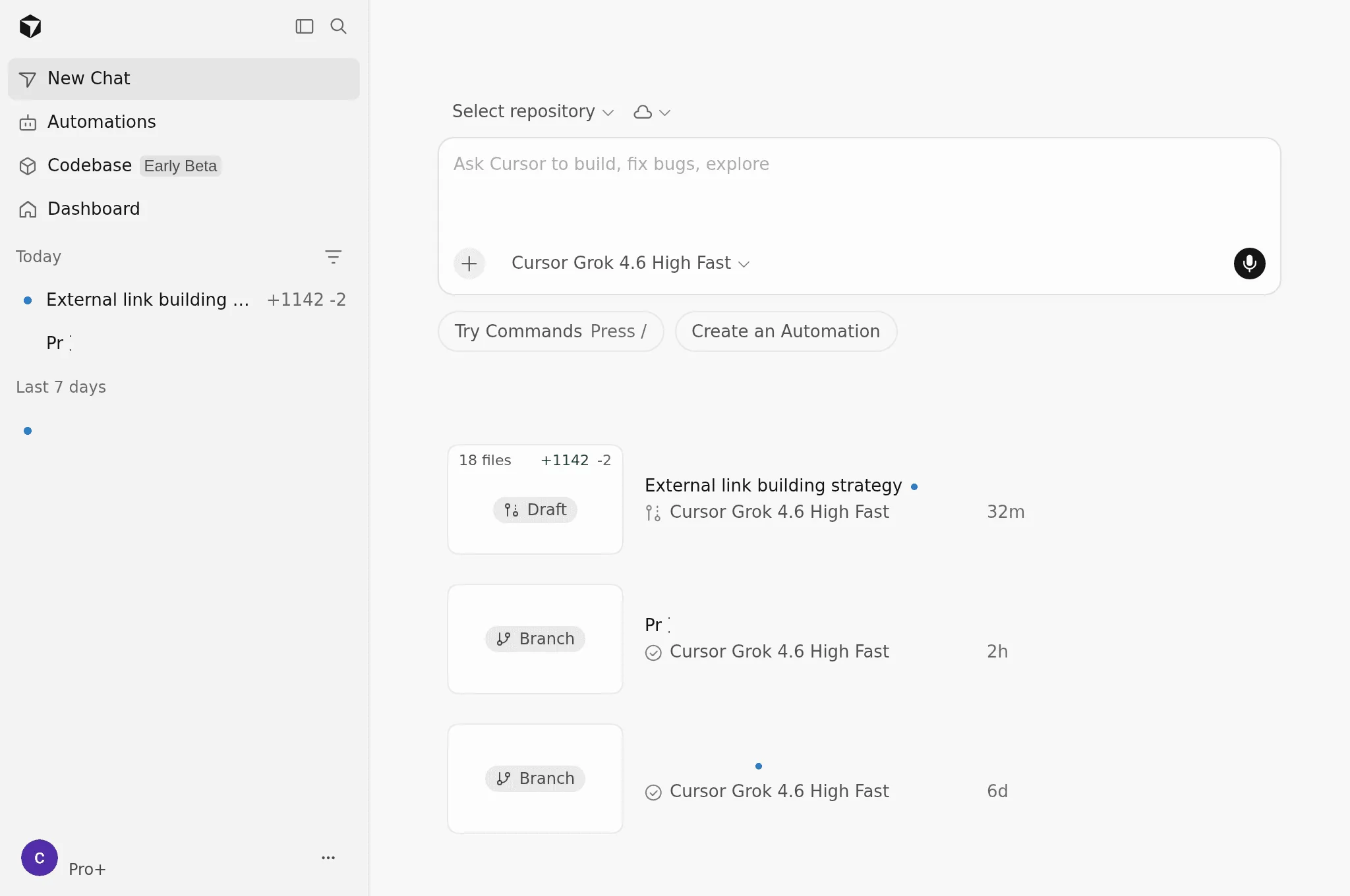Click the +1142 -2 diff stats in sidebar
The image size is (1350, 896).
click(306, 300)
